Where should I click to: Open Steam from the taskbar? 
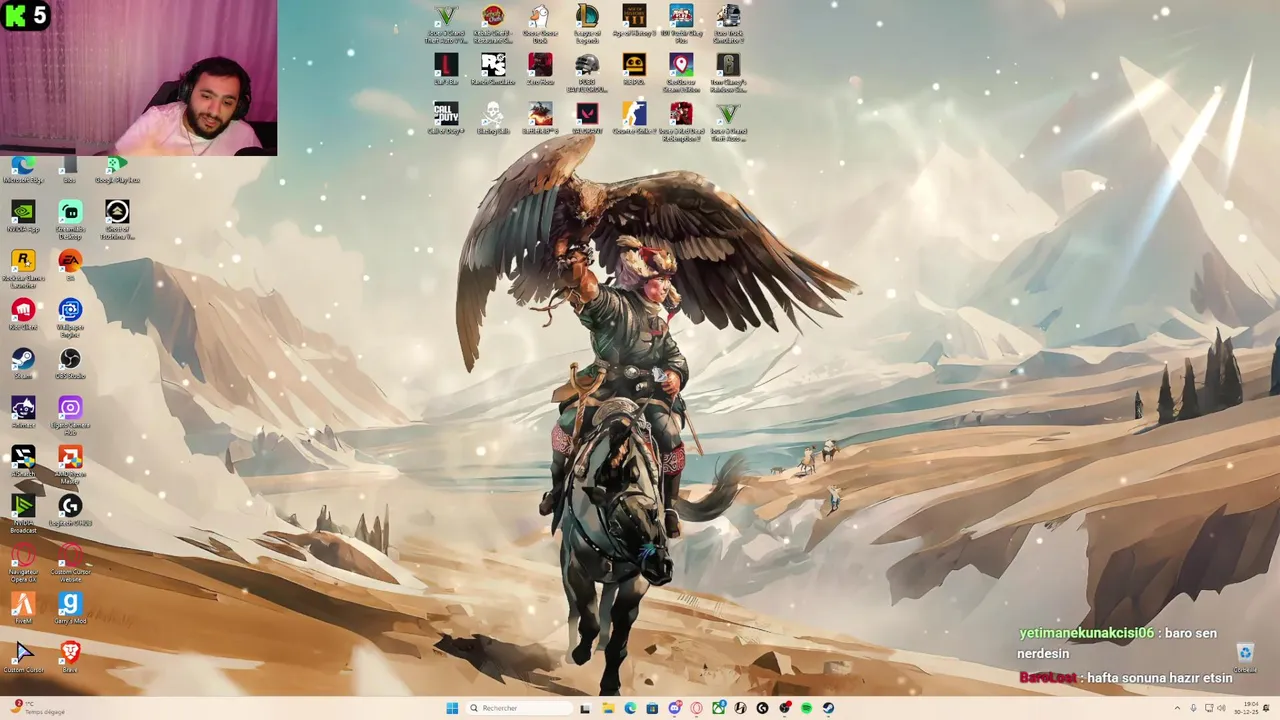click(x=828, y=708)
